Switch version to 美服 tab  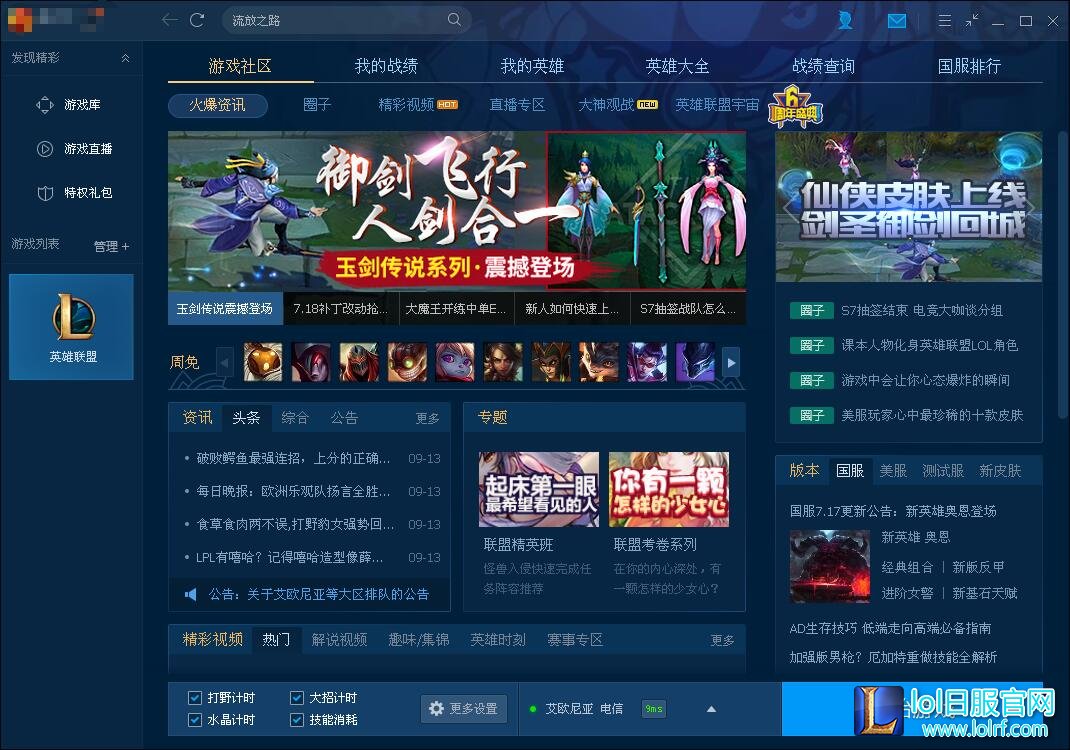[893, 471]
